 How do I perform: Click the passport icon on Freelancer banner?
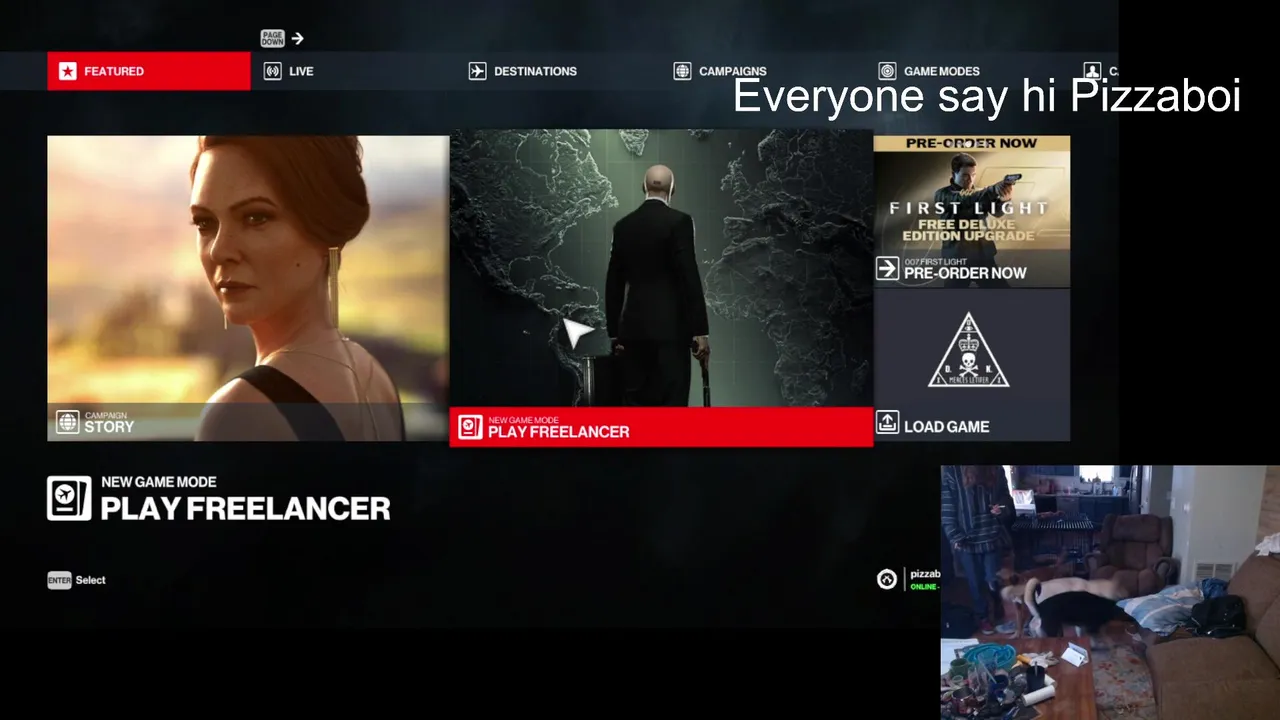pos(470,427)
